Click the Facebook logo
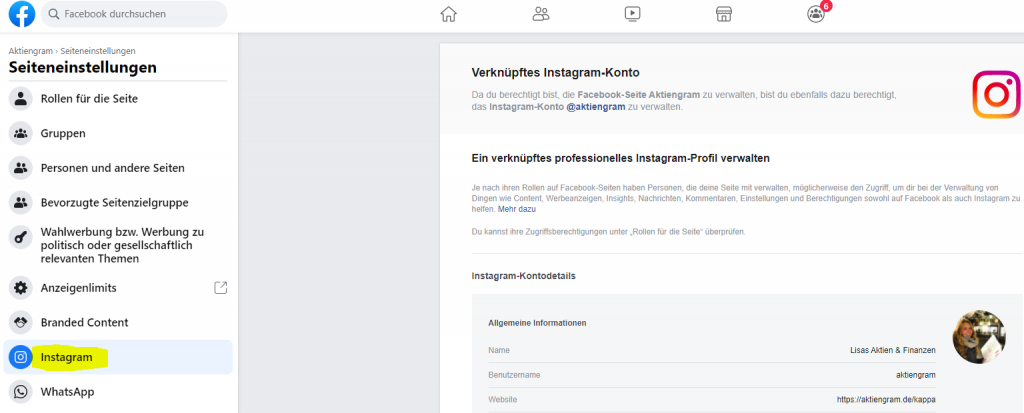 pyautogui.click(x=22, y=14)
